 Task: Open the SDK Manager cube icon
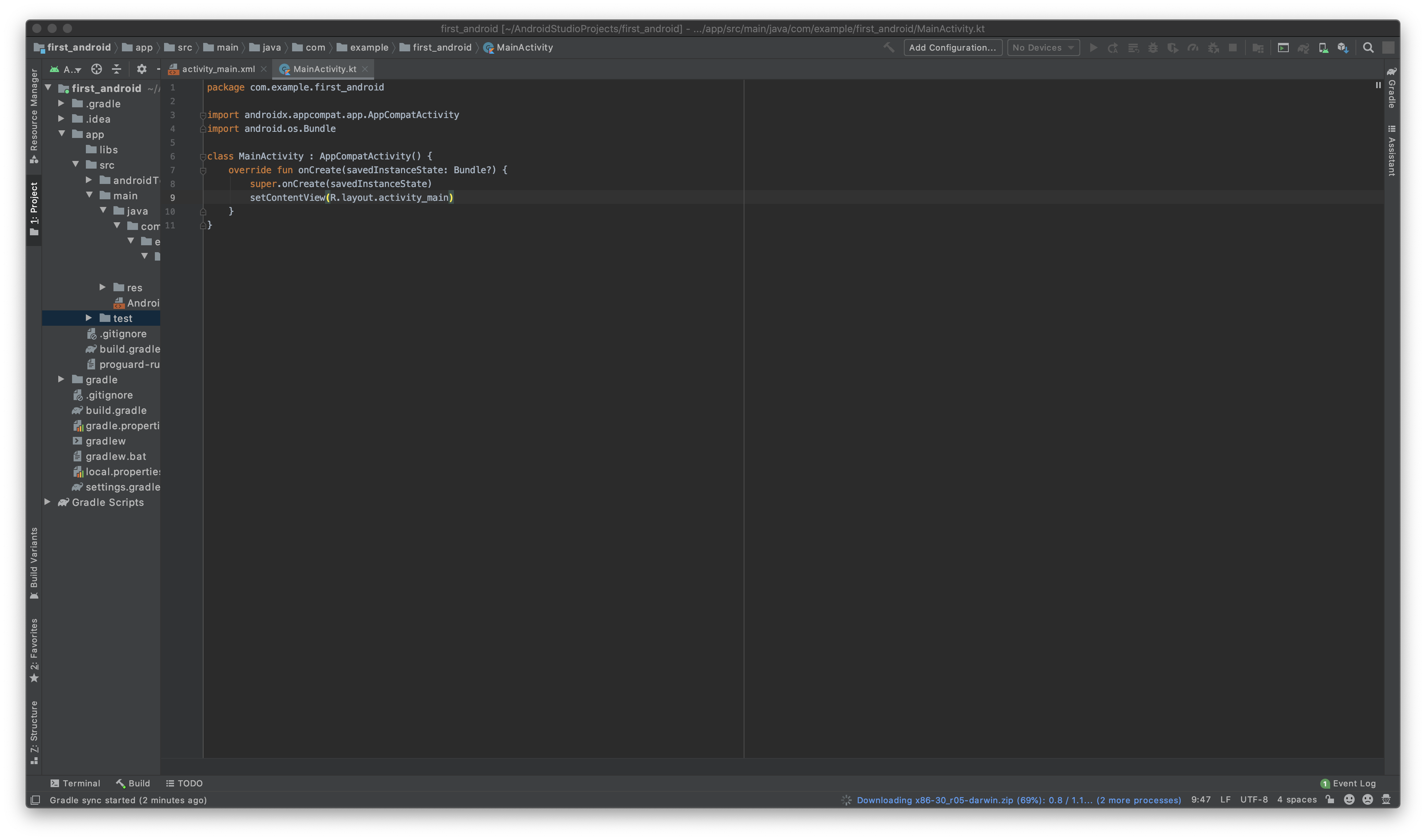click(1343, 48)
